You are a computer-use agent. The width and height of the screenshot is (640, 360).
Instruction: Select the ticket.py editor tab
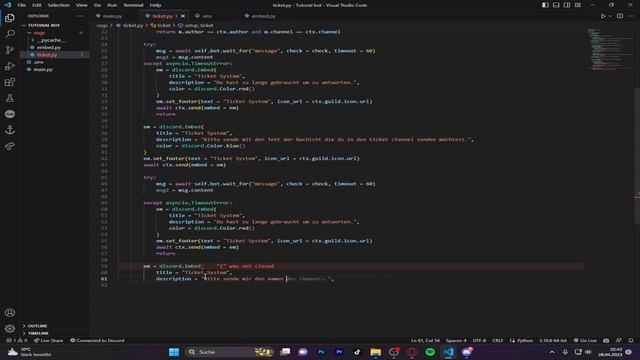tap(162, 16)
